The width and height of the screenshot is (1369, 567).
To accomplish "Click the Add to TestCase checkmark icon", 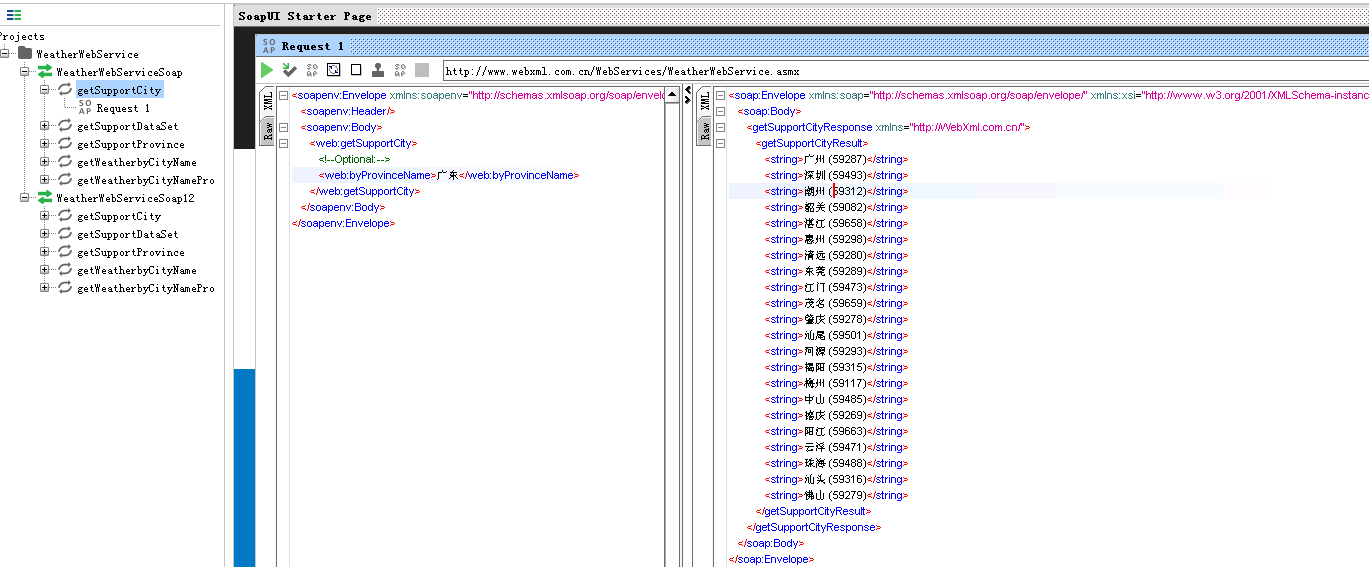I will click(289, 70).
